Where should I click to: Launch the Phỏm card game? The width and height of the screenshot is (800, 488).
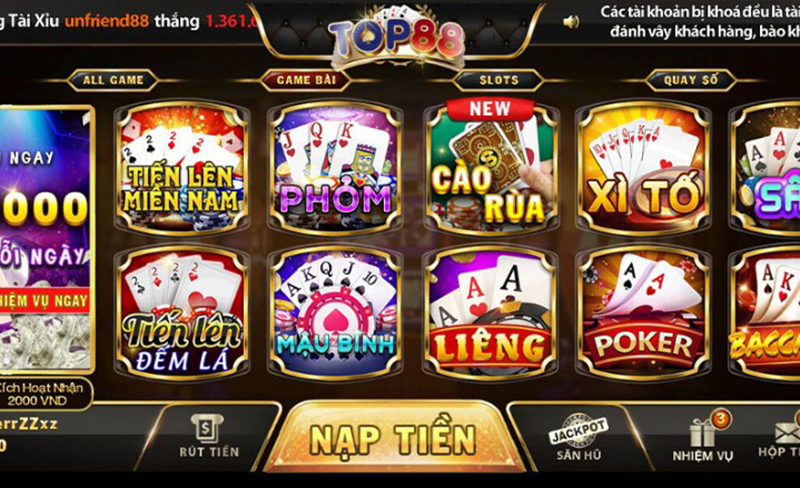336,167
